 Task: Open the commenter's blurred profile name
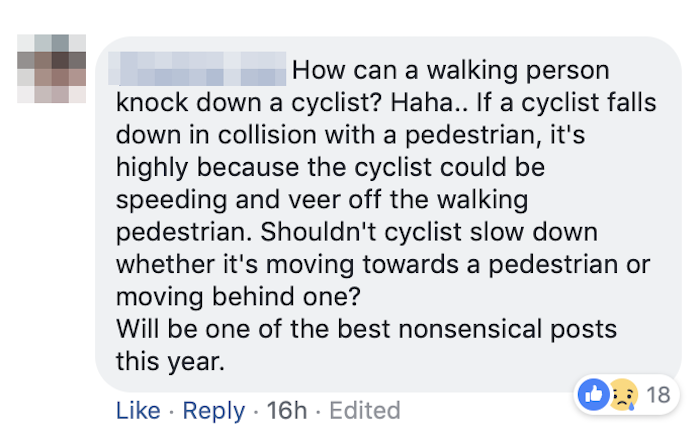[x=201, y=70]
